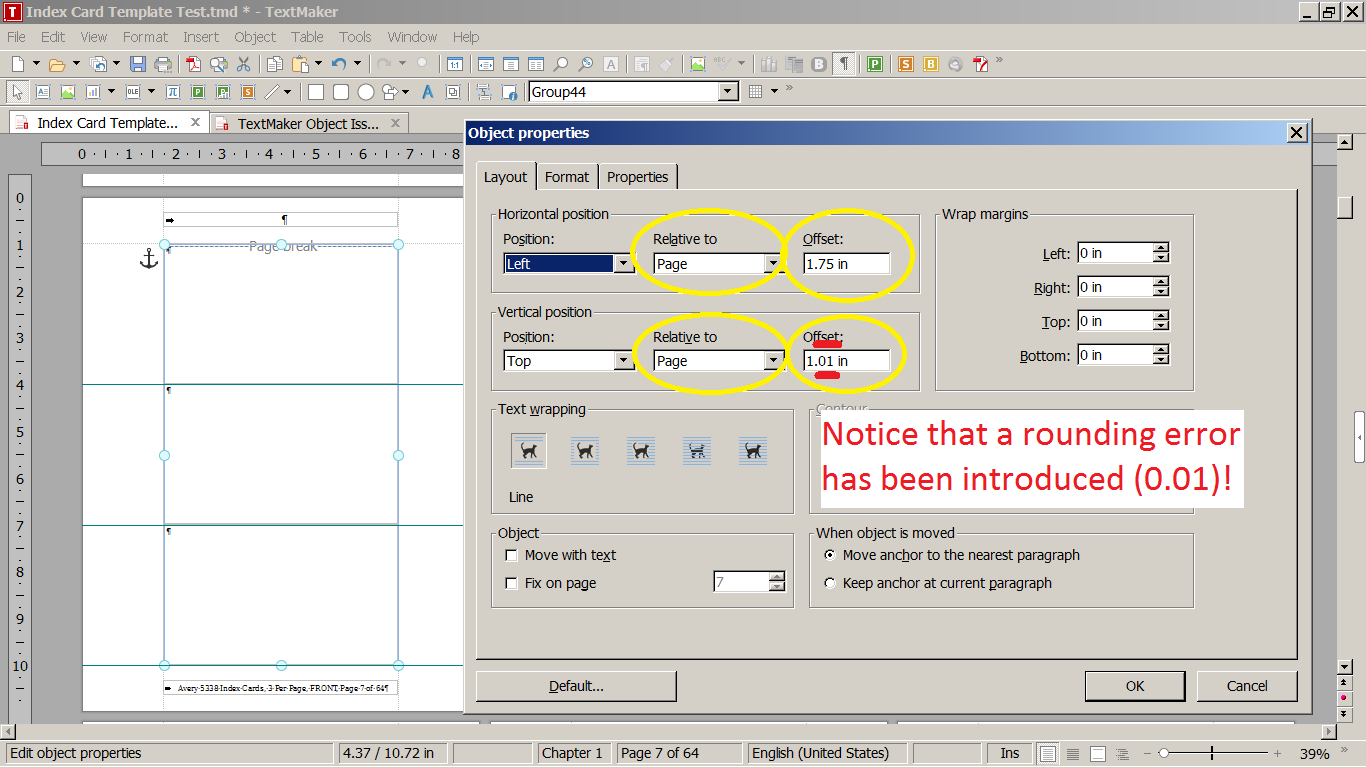Enable the Move with text checkbox
The height and width of the screenshot is (768, 1366).
click(x=512, y=555)
